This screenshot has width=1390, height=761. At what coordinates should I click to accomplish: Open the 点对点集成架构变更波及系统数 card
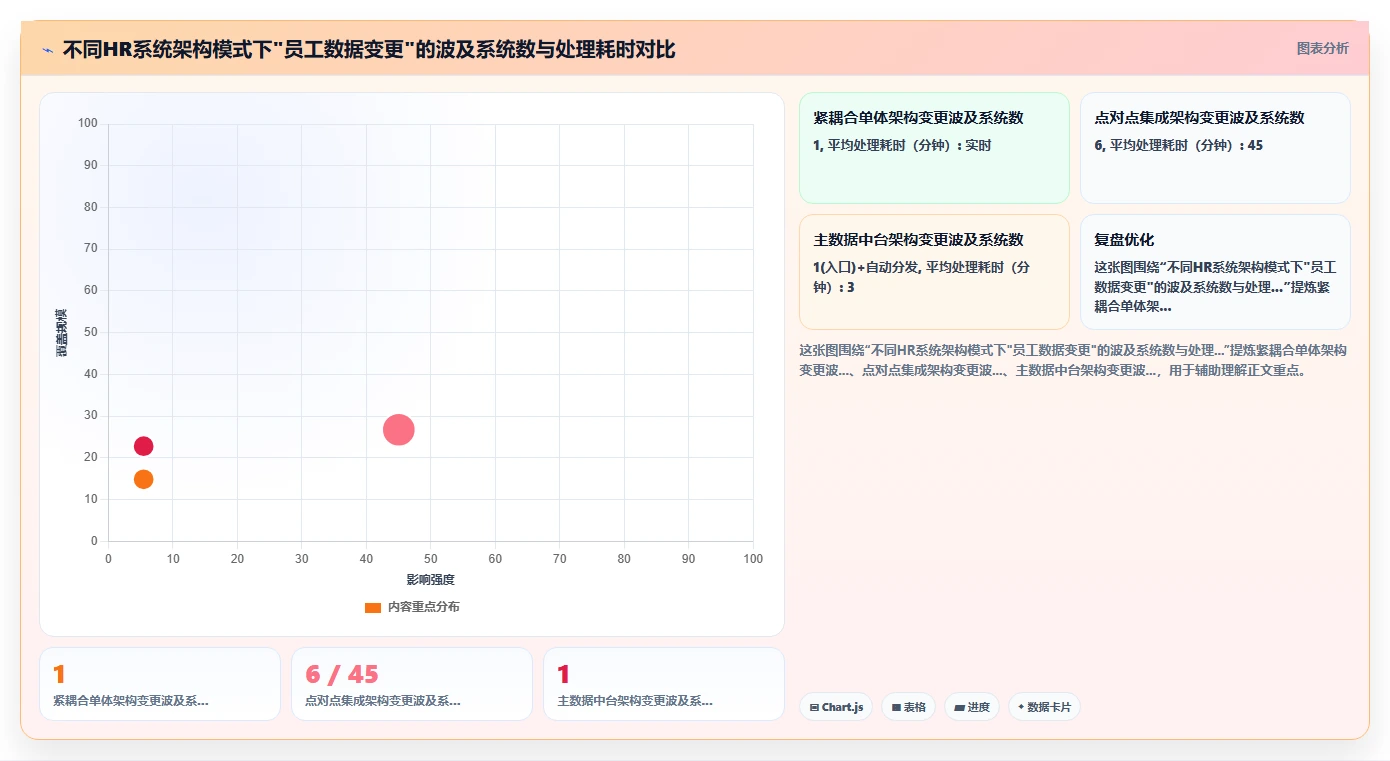click(x=1215, y=148)
